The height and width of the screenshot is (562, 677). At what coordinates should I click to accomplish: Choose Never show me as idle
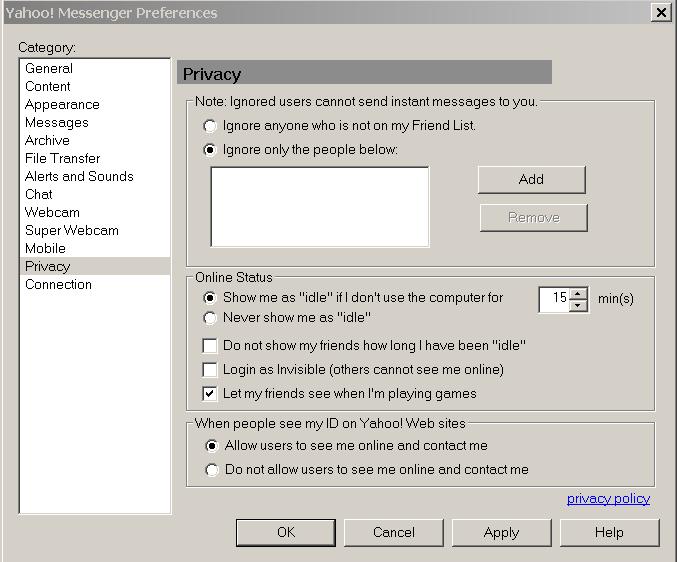click(x=210, y=318)
